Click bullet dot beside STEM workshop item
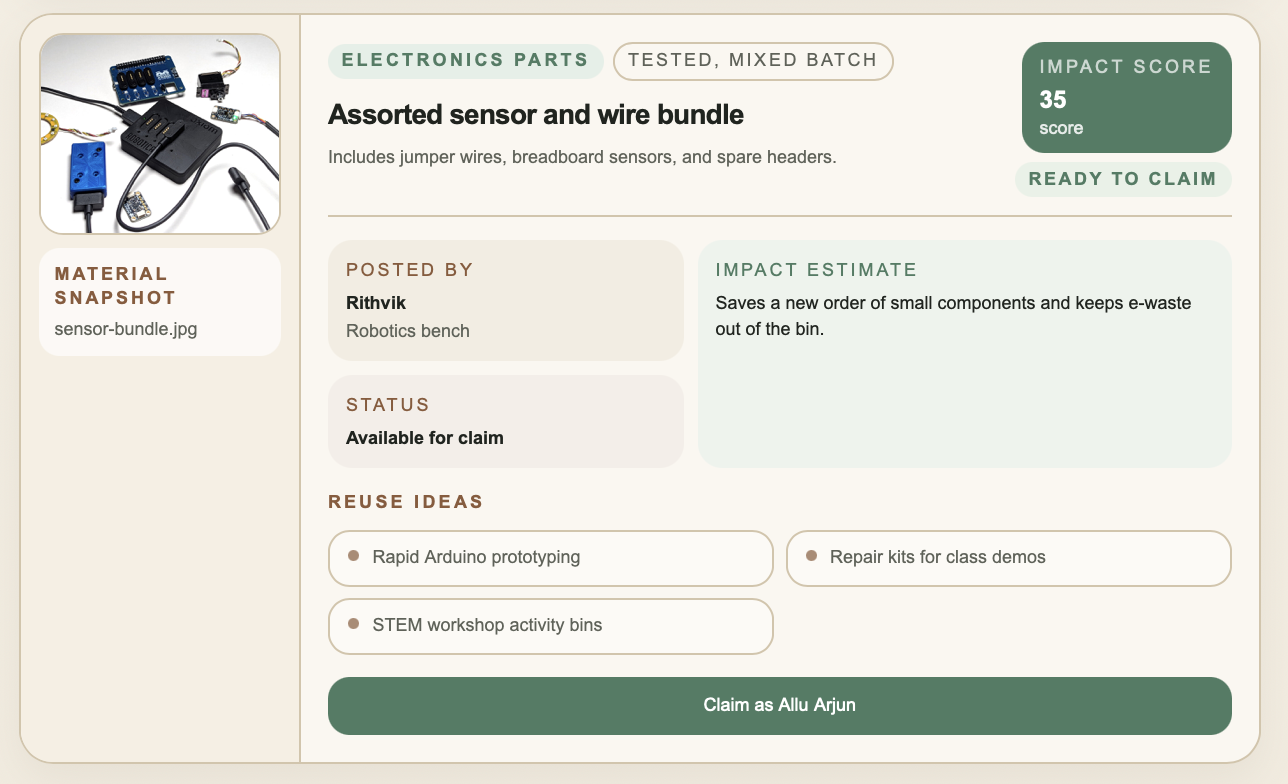The image size is (1288, 784). coord(353,623)
